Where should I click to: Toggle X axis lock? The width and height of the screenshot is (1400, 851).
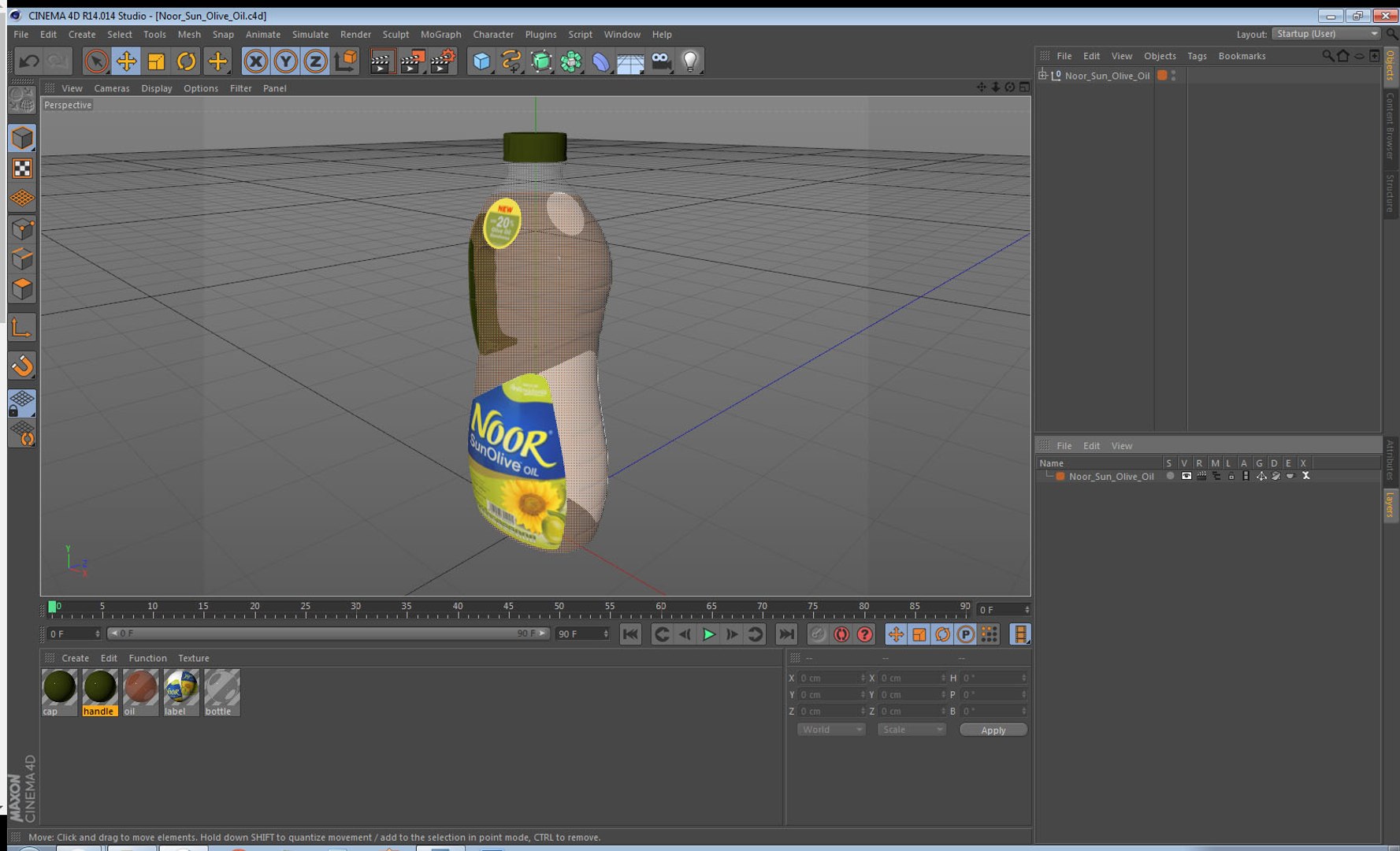255,61
